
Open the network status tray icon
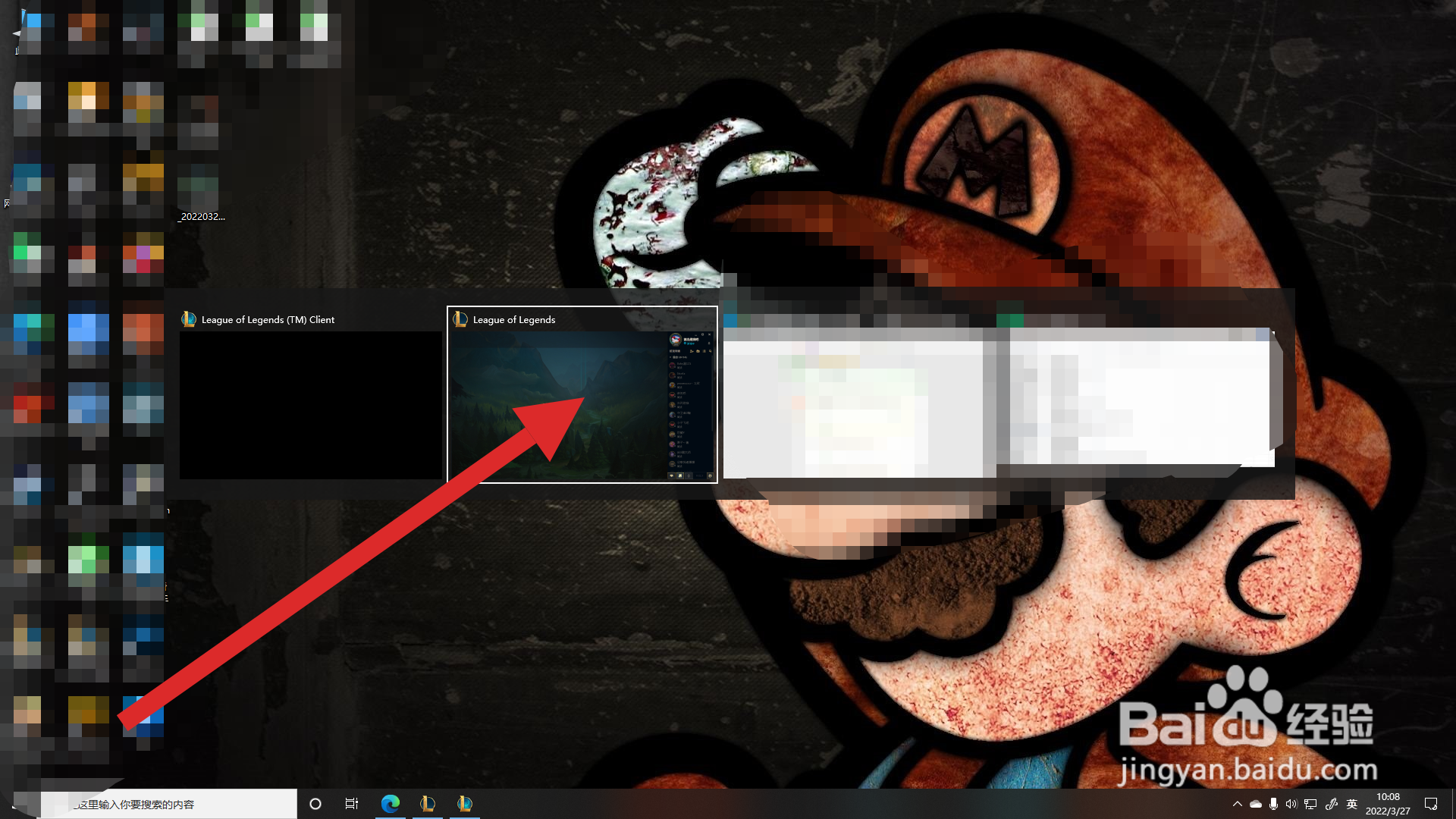coord(1310,804)
